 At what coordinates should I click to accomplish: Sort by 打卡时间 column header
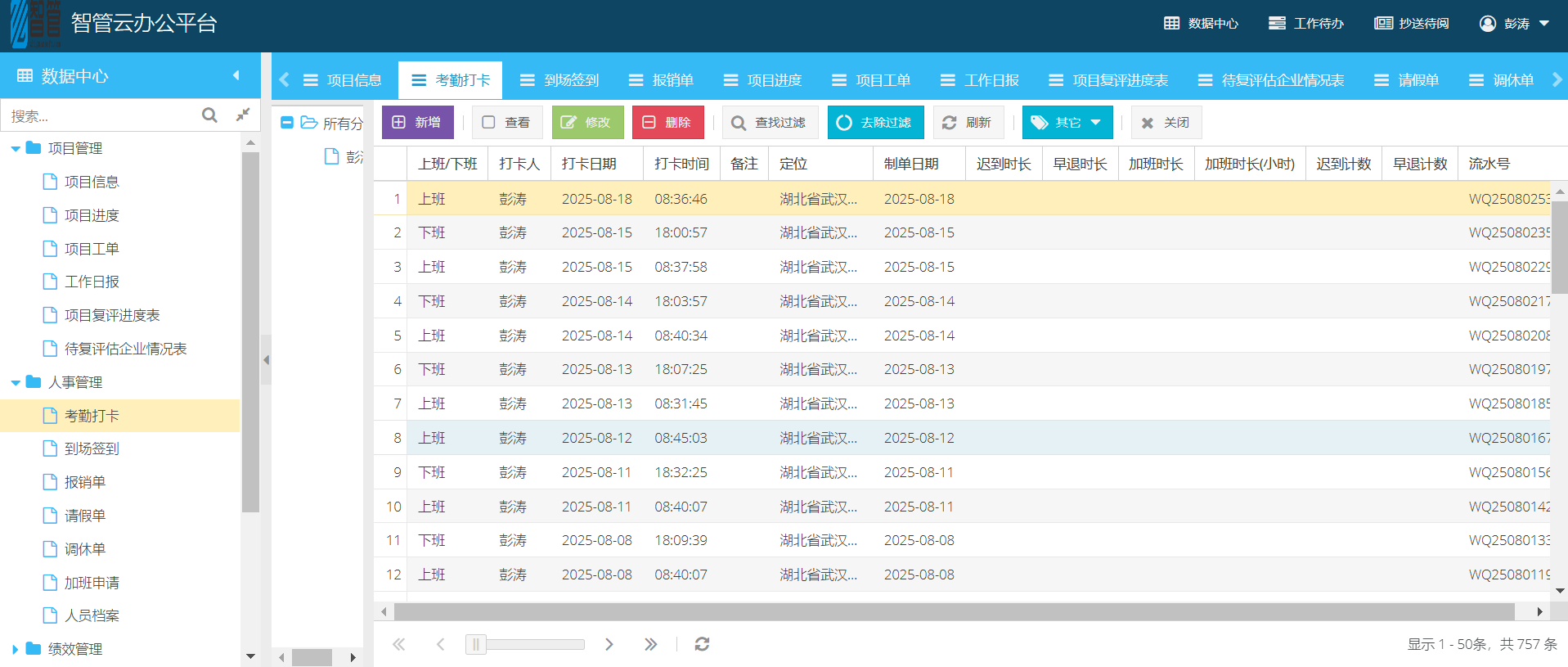(681, 164)
